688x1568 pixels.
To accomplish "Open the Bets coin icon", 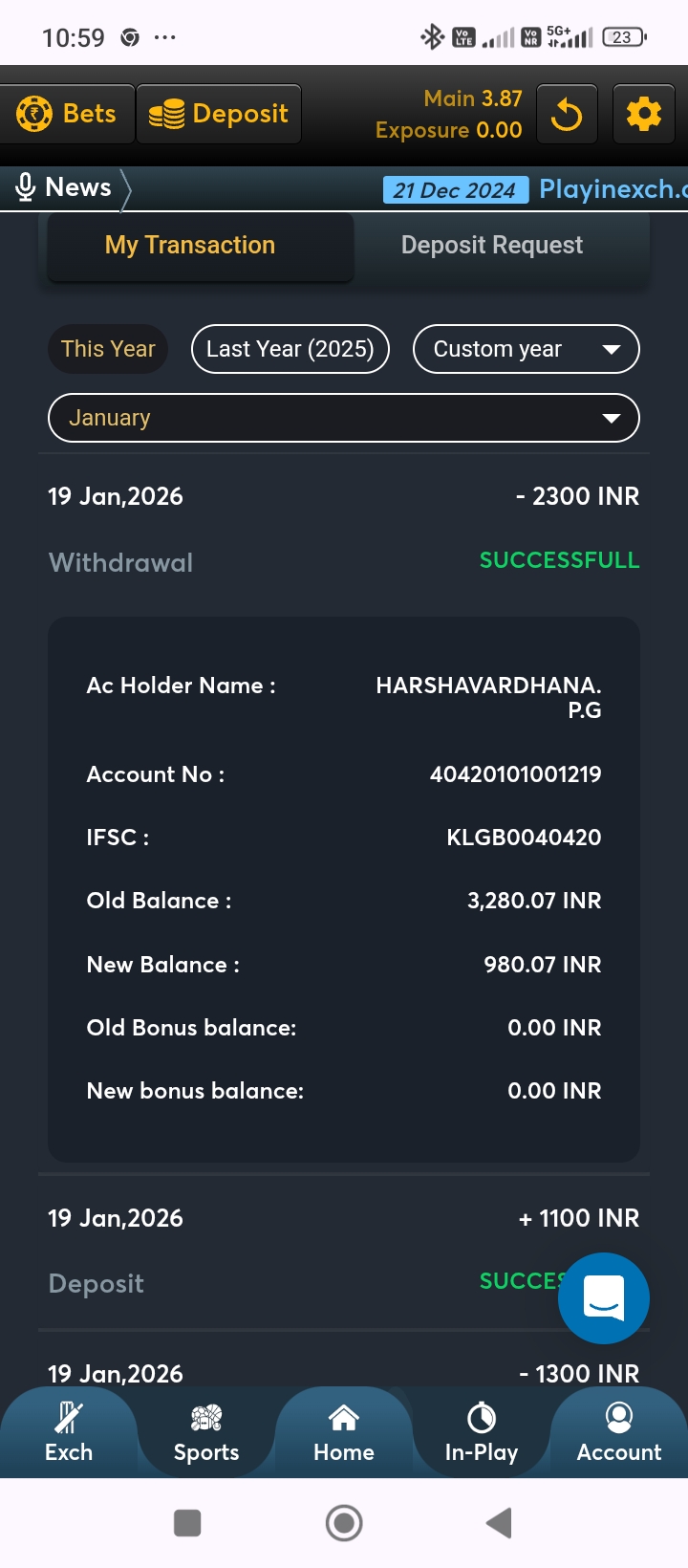I will (x=34, y=114).
